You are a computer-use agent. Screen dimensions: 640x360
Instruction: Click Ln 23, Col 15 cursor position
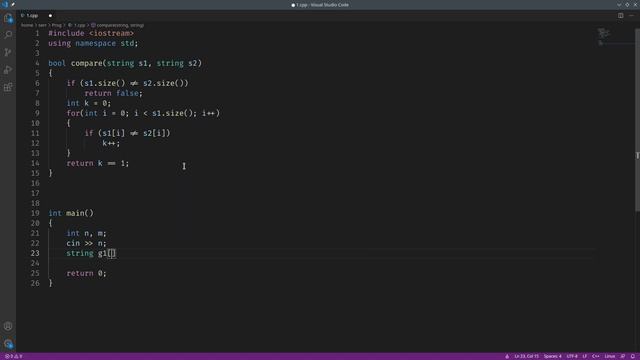tap(527, 356)
